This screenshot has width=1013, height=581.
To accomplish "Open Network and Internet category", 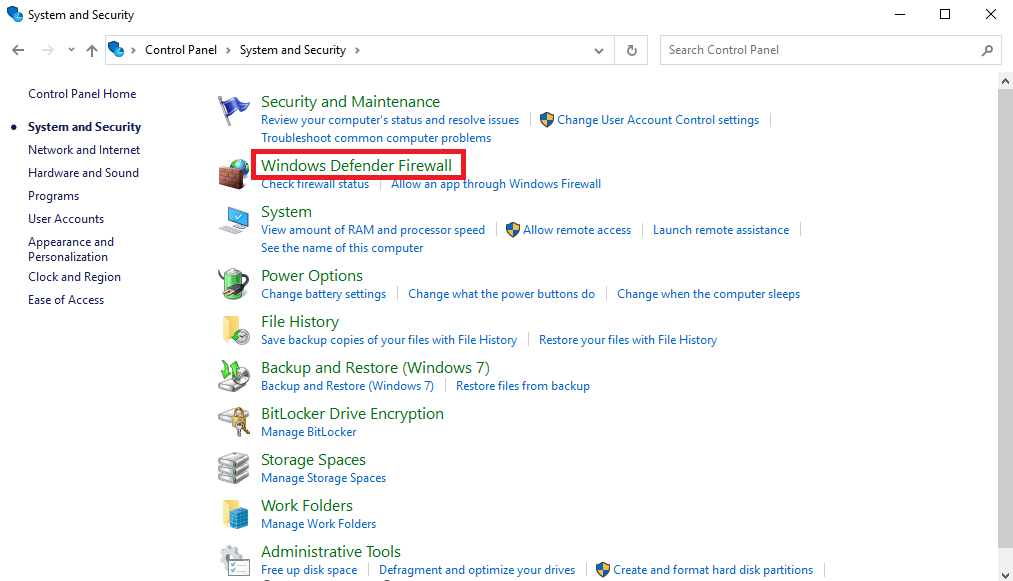I will [84, 149].
